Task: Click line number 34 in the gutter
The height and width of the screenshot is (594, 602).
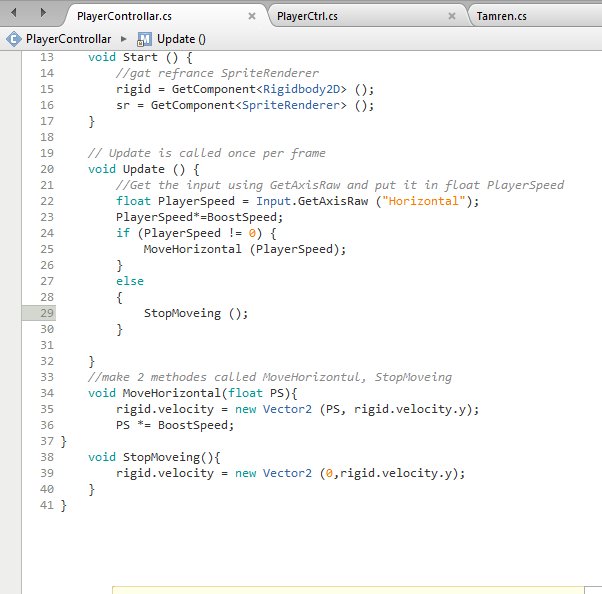Action: click(47, 393)
